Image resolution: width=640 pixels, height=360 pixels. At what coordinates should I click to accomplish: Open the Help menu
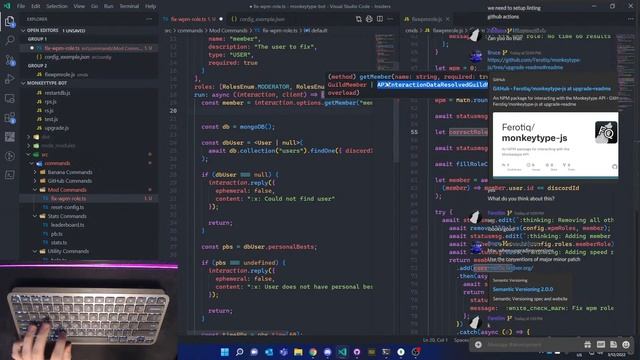click(151, 6)
